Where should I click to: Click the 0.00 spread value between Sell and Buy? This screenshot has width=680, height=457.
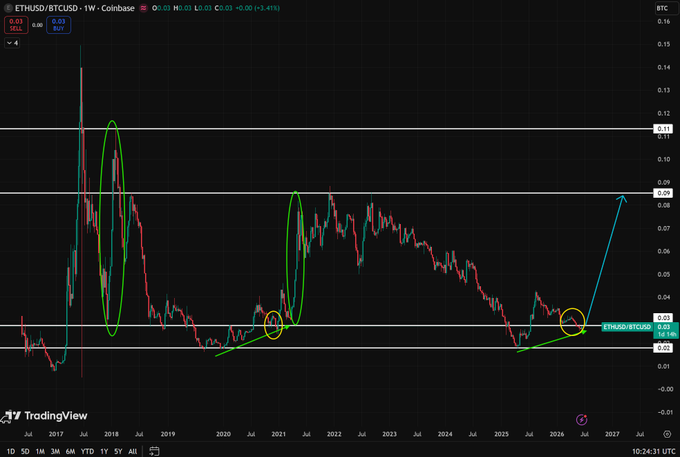[x=37, y=25]
